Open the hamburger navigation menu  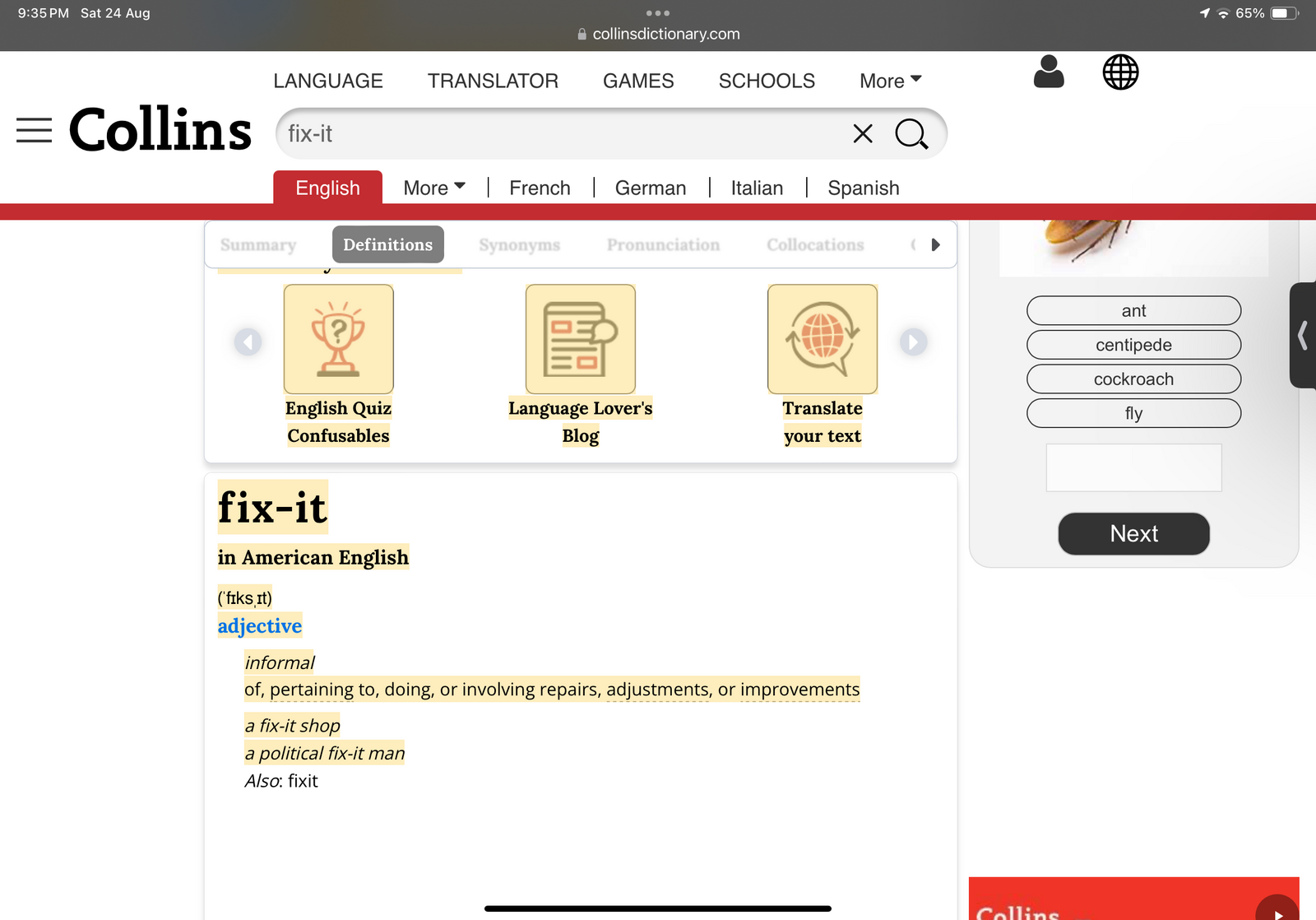coord(34,130)
